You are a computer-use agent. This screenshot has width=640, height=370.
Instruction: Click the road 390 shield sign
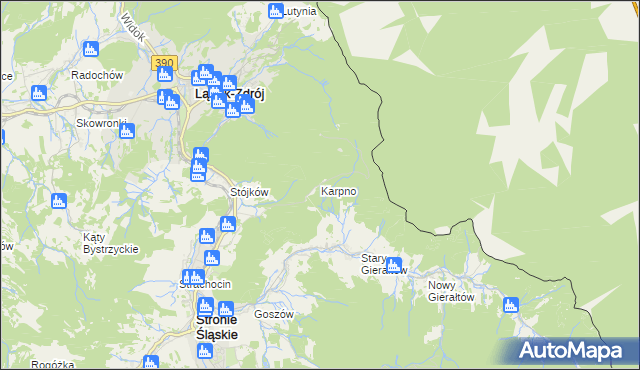[x=164, y=62]
